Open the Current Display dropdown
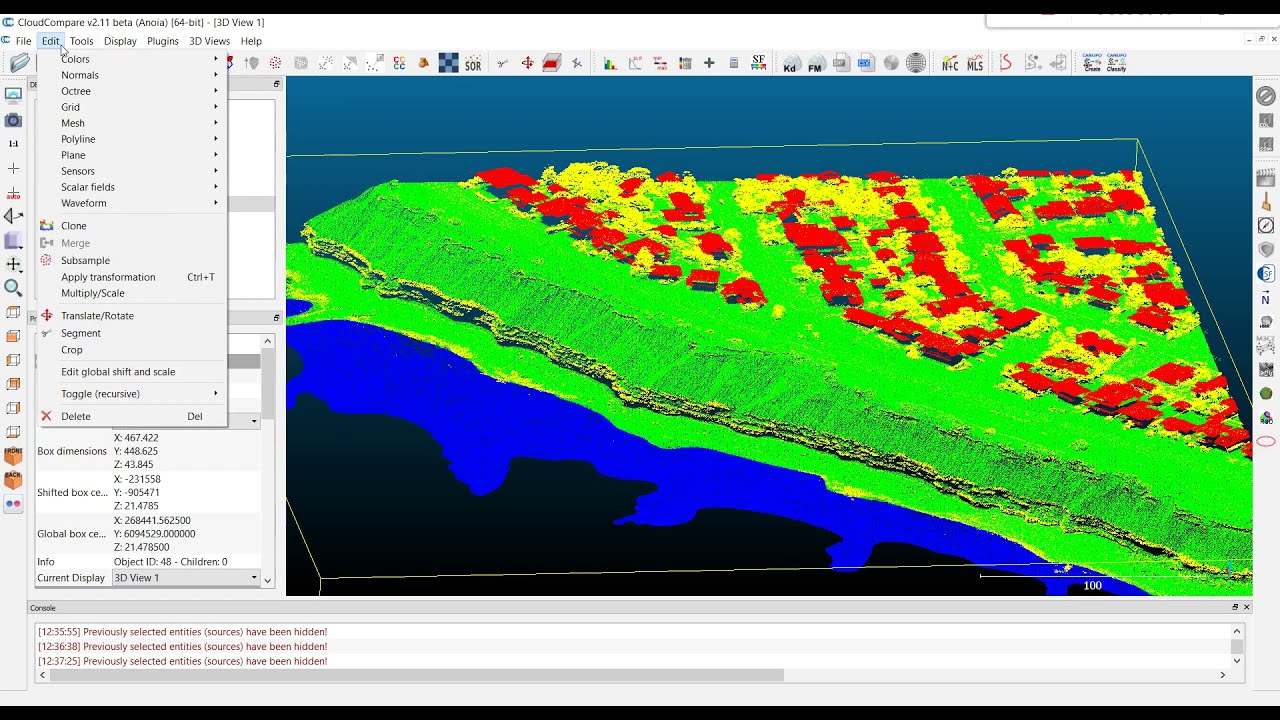Viewport: 1280px width, 720px height. tap(186, 578)
